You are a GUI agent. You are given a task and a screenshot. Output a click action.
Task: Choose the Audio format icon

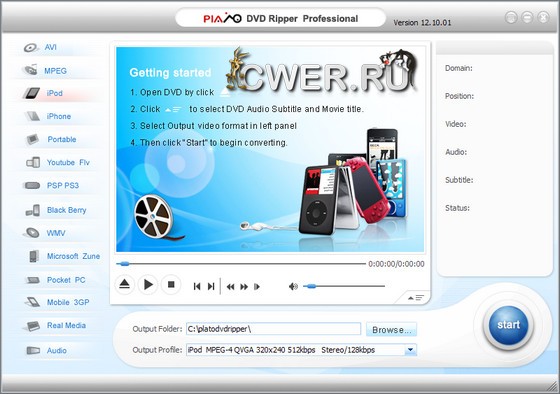coord(33,350)
